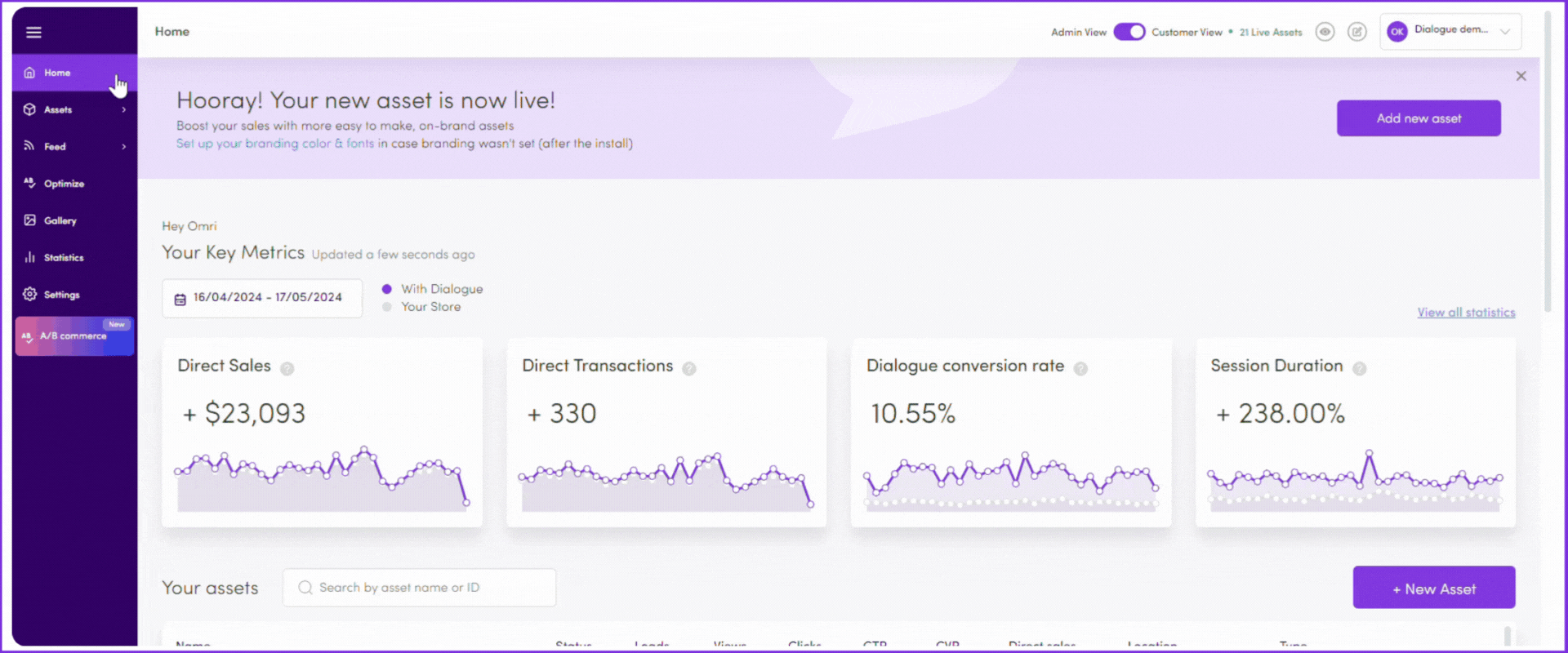1568x653 pixels.
Task: Click the page vertical scrollbar
Action: point(1548,163)
